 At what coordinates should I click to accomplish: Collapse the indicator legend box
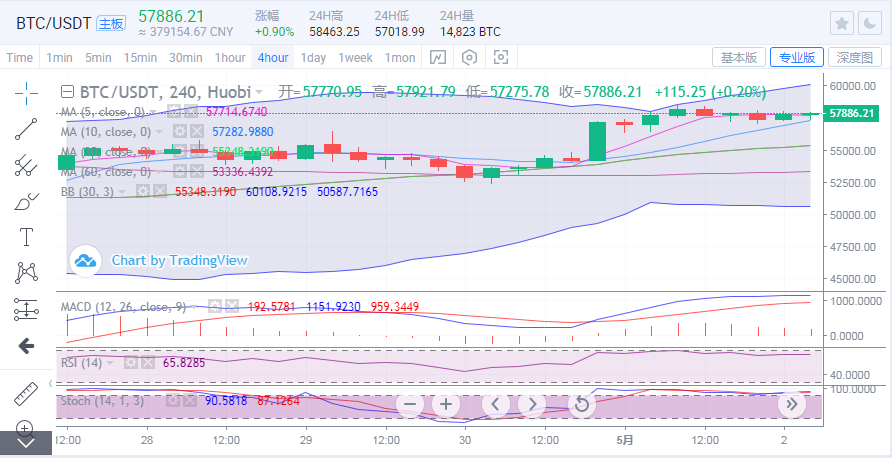[68, 92]
